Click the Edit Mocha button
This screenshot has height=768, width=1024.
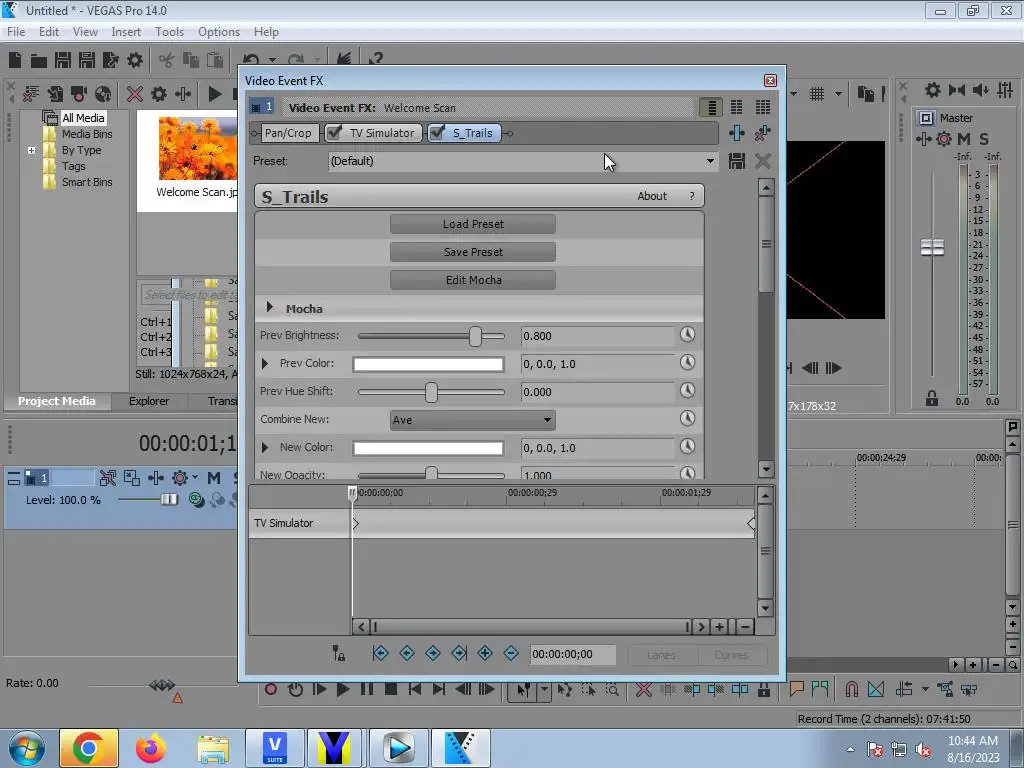[473, 280]
